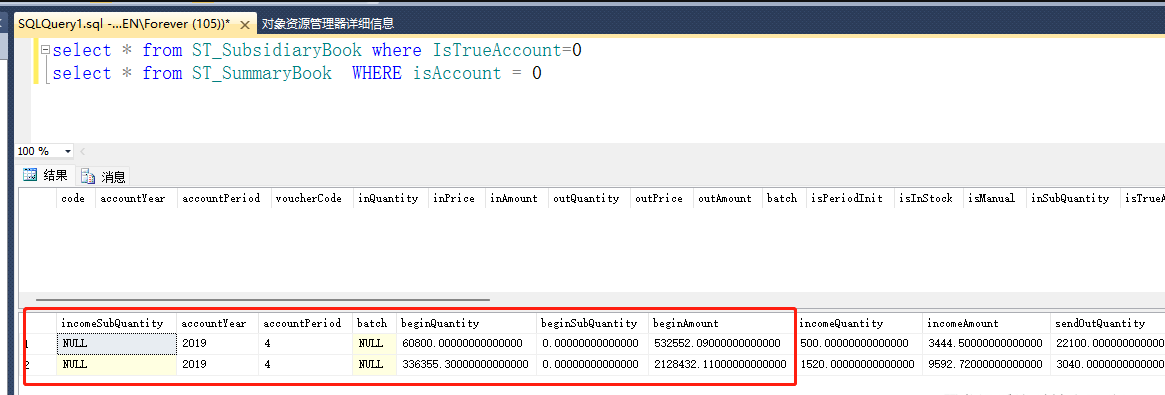1165x395 pixels.
Task: Click the incomeSubQuantity column header
Action: coord(117,323)
